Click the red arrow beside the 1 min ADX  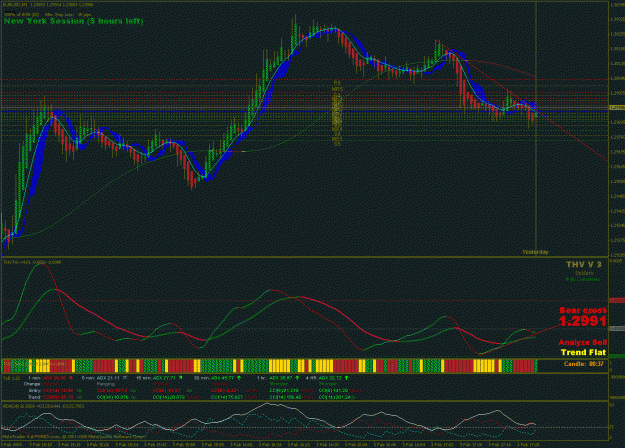71,377
